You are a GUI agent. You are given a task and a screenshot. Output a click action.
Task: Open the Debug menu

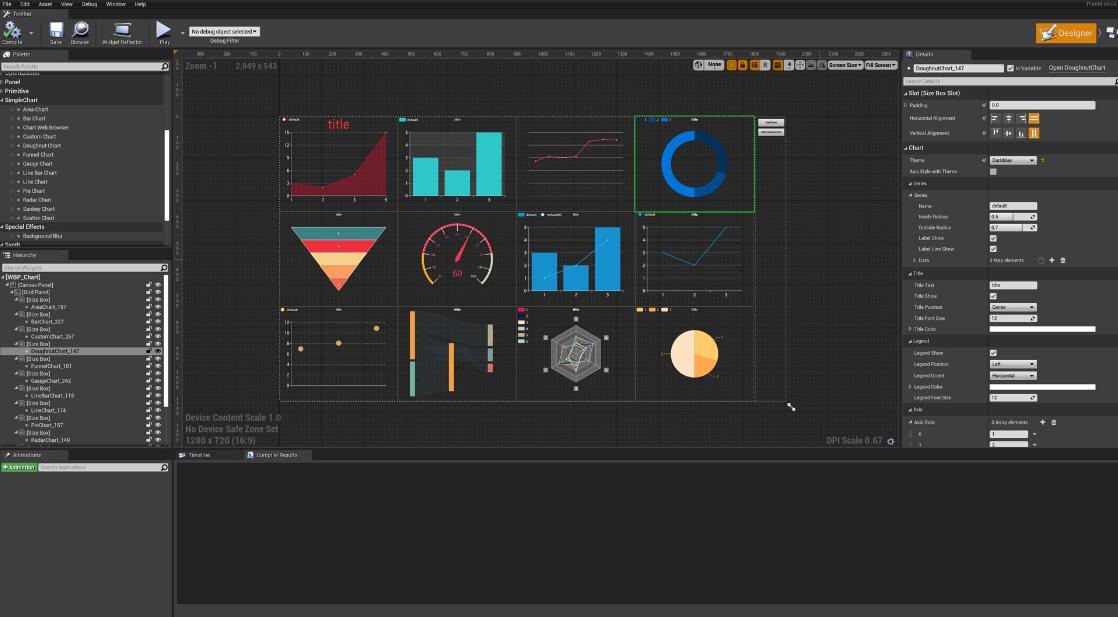pos(89,4)
